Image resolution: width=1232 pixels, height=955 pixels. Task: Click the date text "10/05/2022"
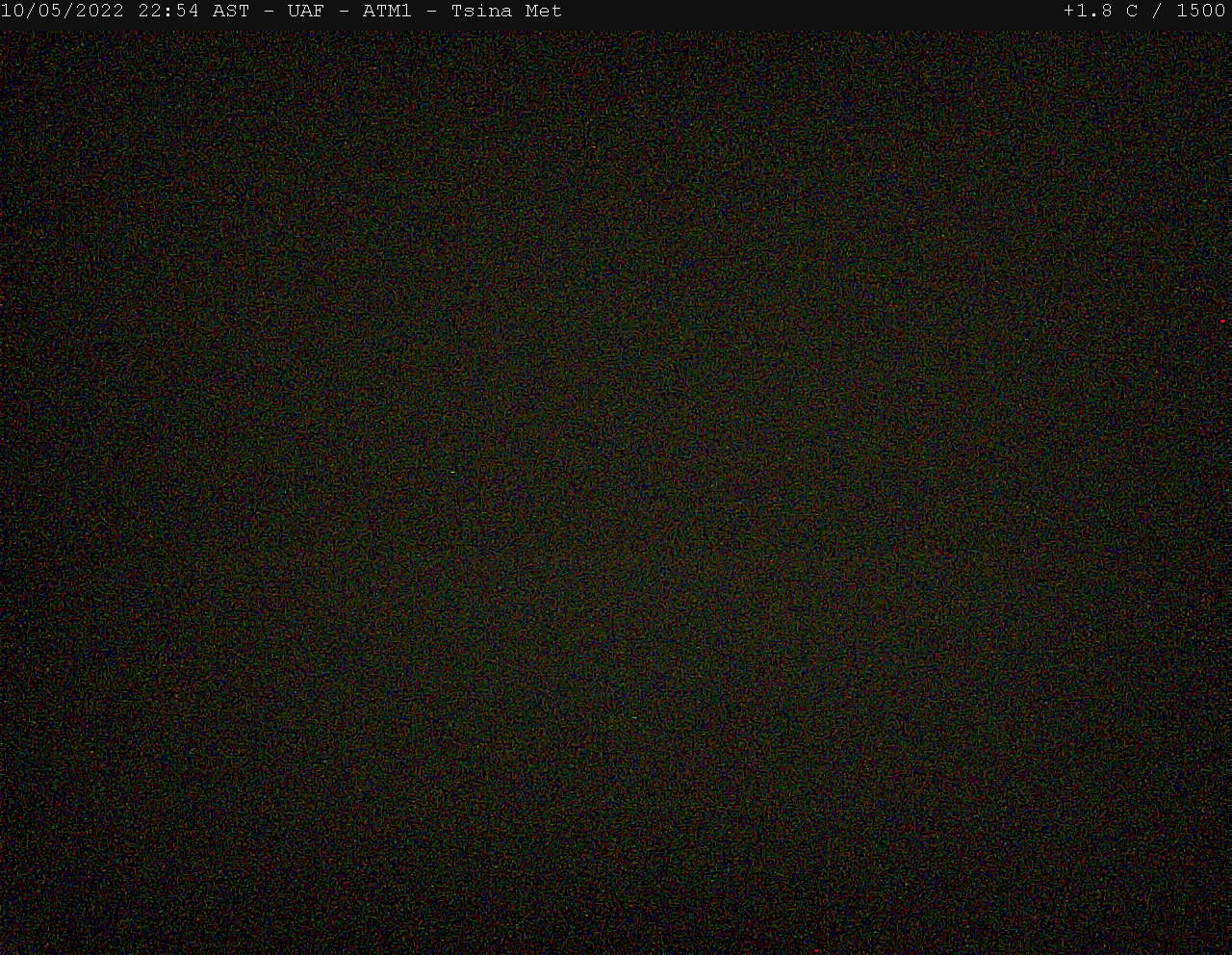coord(63,12)
